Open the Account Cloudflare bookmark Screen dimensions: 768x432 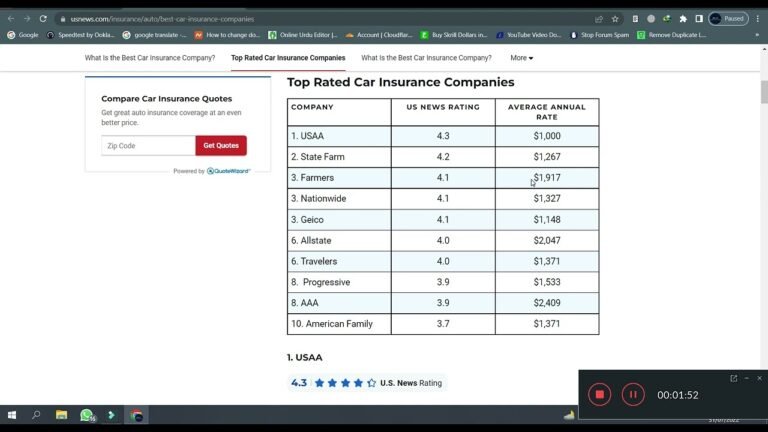coord(379,35)
